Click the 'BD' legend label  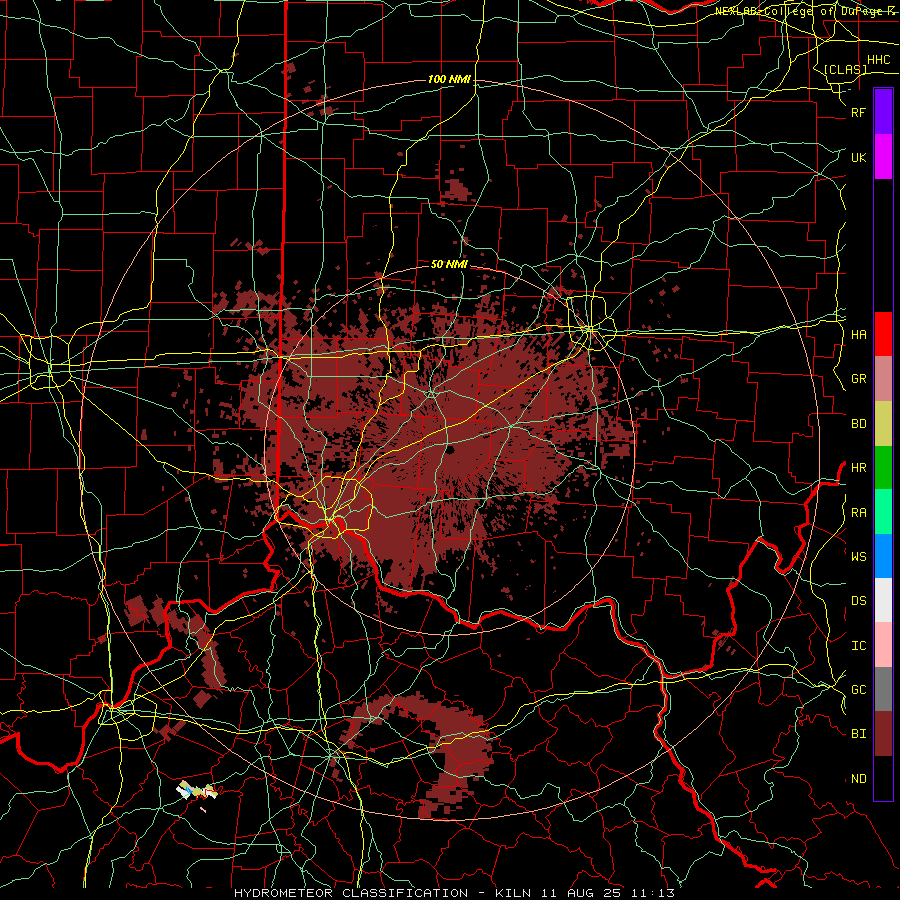858,424
